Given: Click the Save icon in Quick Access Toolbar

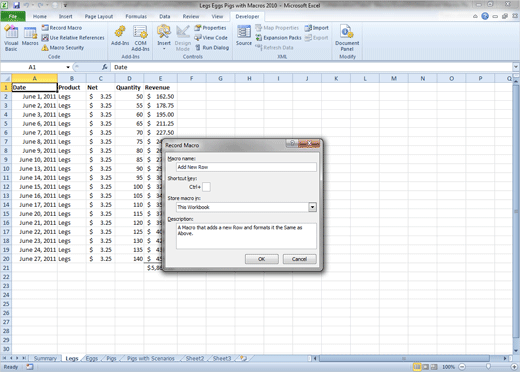Looking at the screenshot, I should [x=16, y=5].
